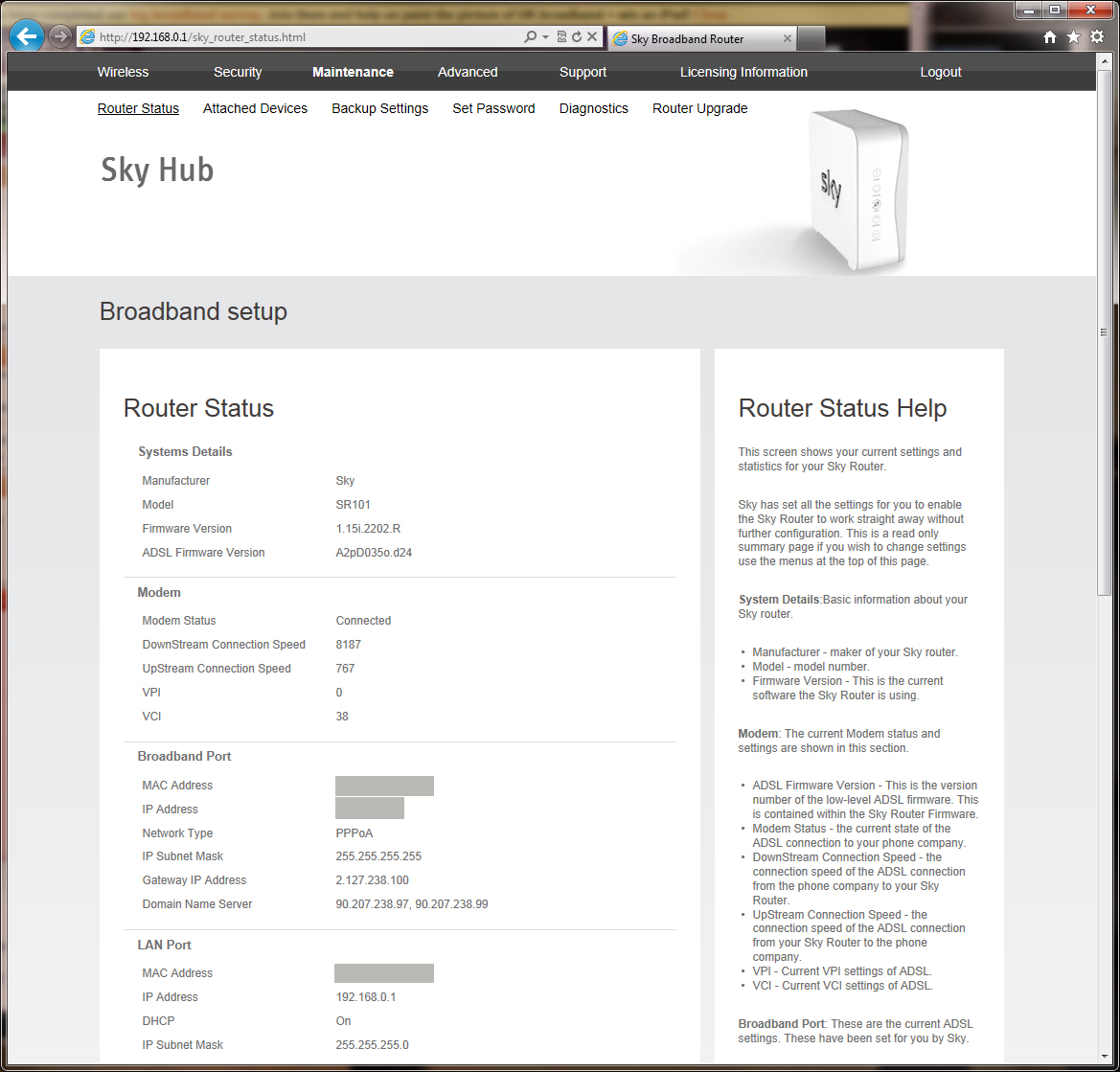Click the Manufacturer value Sky
Image resolution: width=1120 pixels, height=1072 pixels.
pyautogui.click(x=345, y=481)
